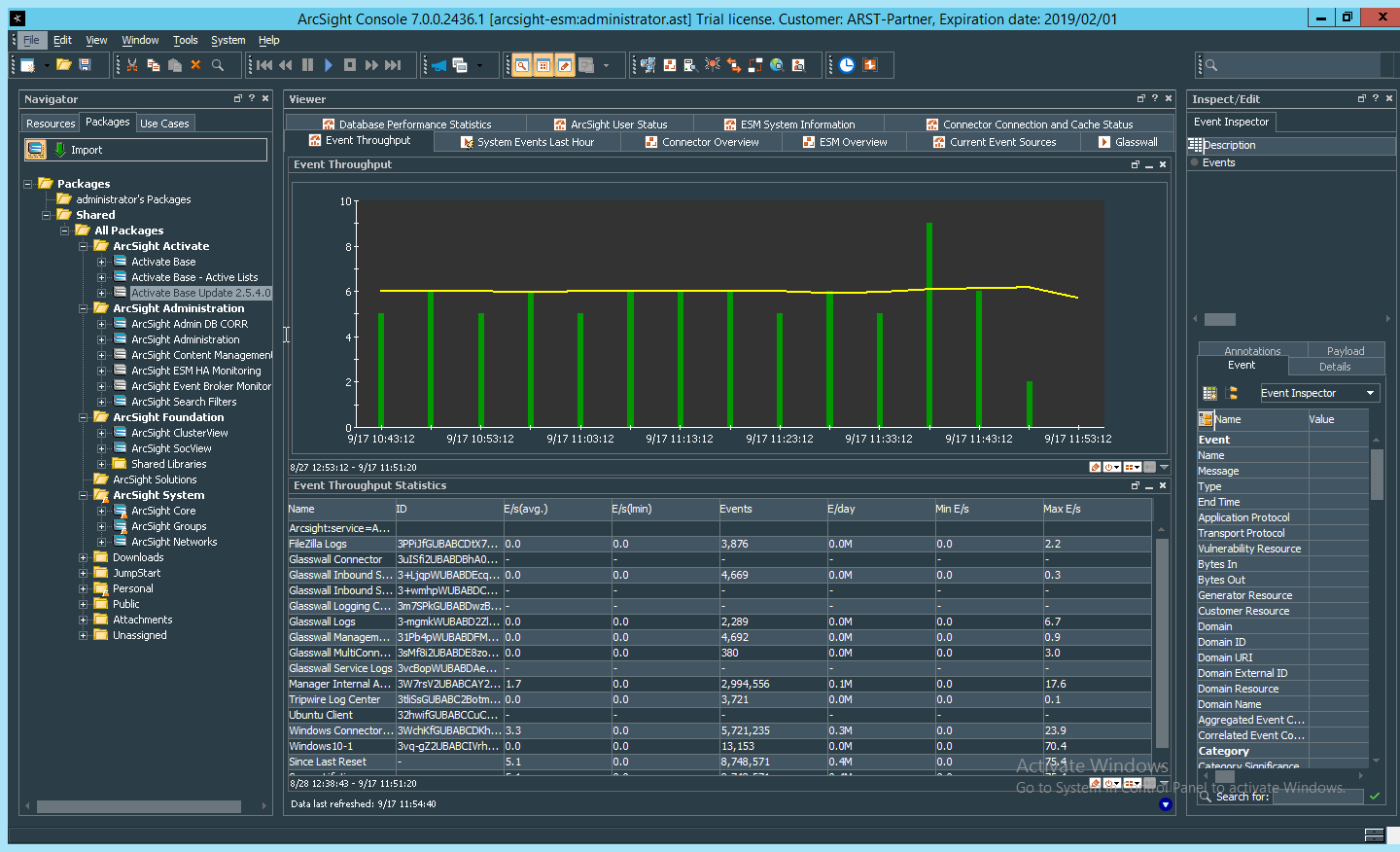Open the Tools menu
The image size is (1400, 852).
(185, 40)
